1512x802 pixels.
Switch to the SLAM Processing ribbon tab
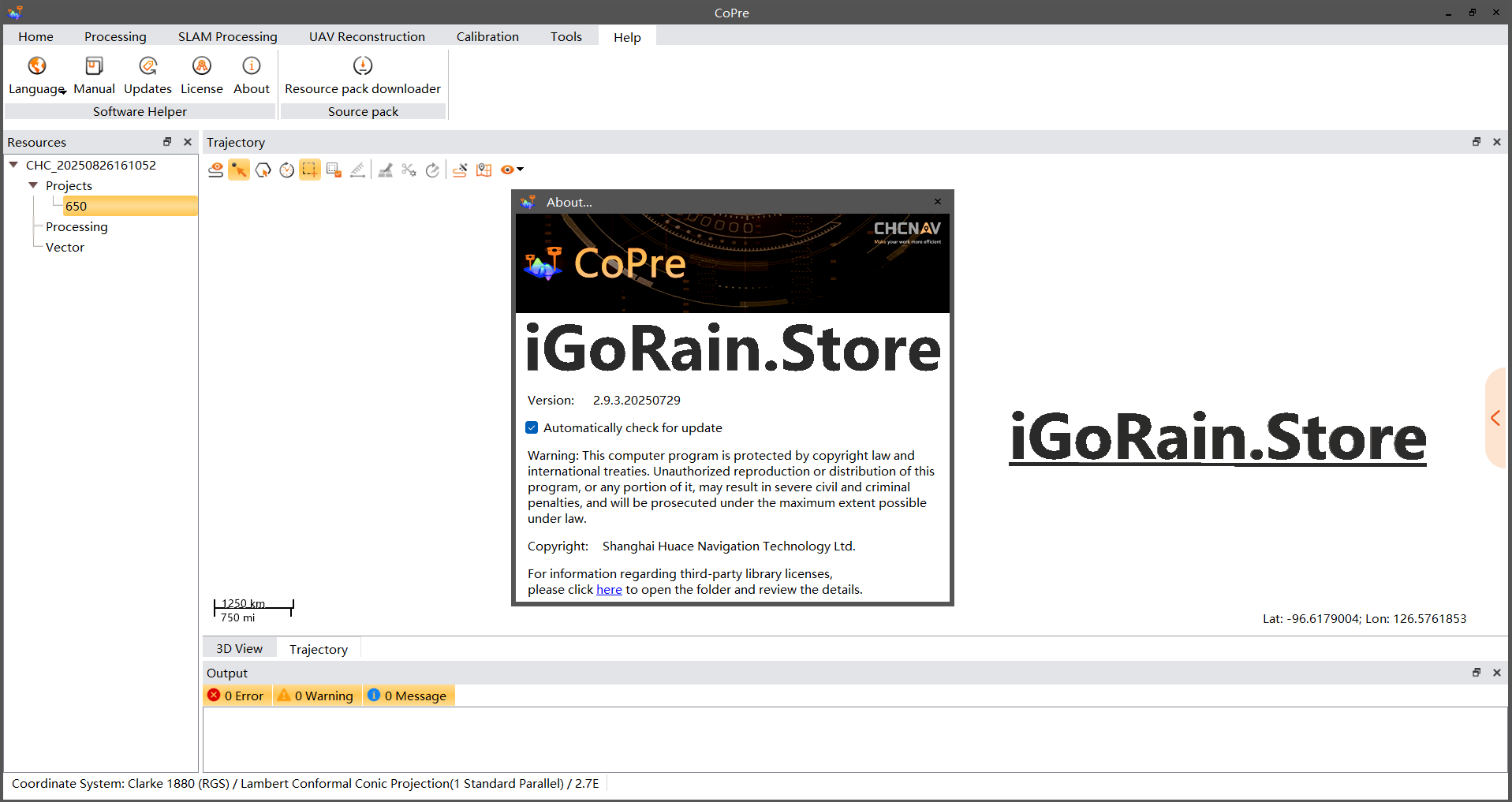227,36
